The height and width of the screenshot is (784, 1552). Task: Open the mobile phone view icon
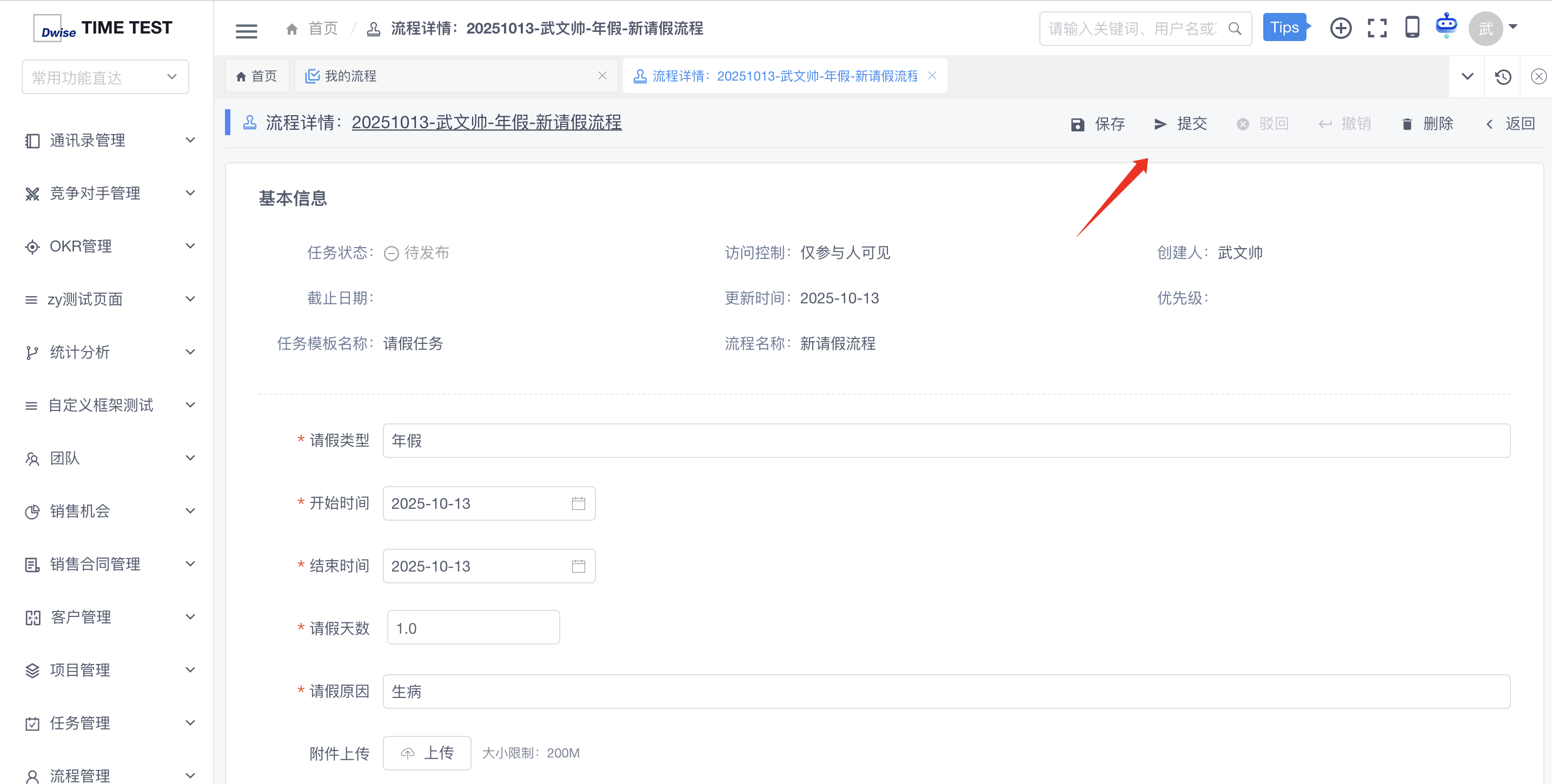coord(1411,28)
